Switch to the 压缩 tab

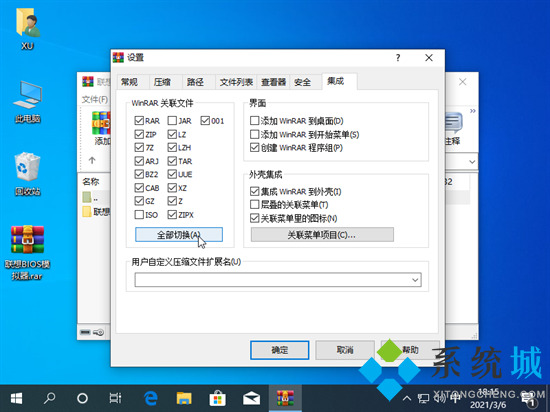[x=165, y=82]
